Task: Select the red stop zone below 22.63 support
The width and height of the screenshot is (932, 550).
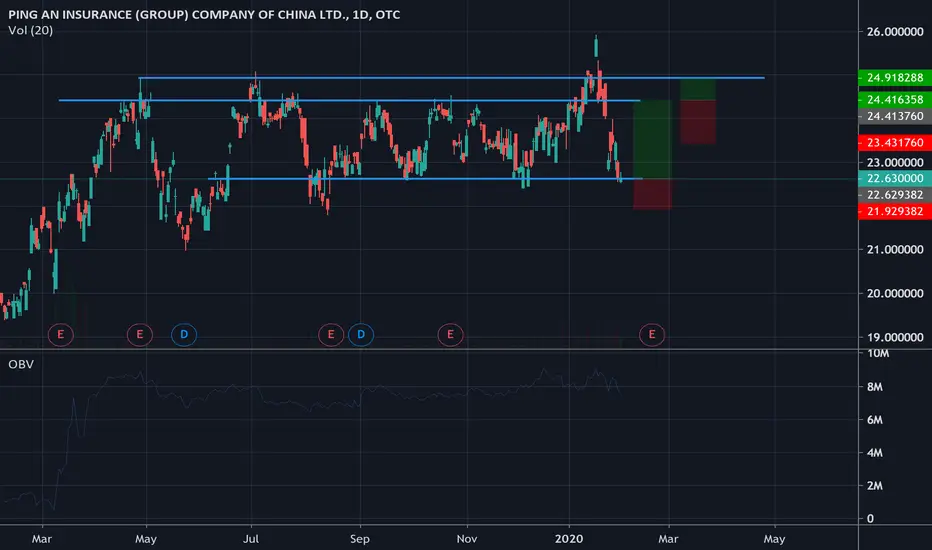Action: pos(653,194)
